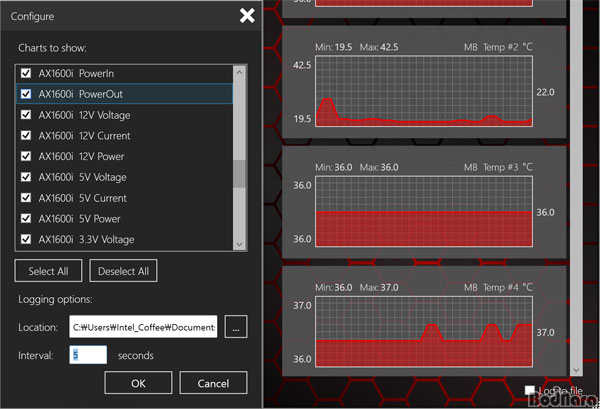The height and width of the screenshot is (409, 600).
Task: Click MB Temp #2 chart graph
Action: click(x=424, y=91)
